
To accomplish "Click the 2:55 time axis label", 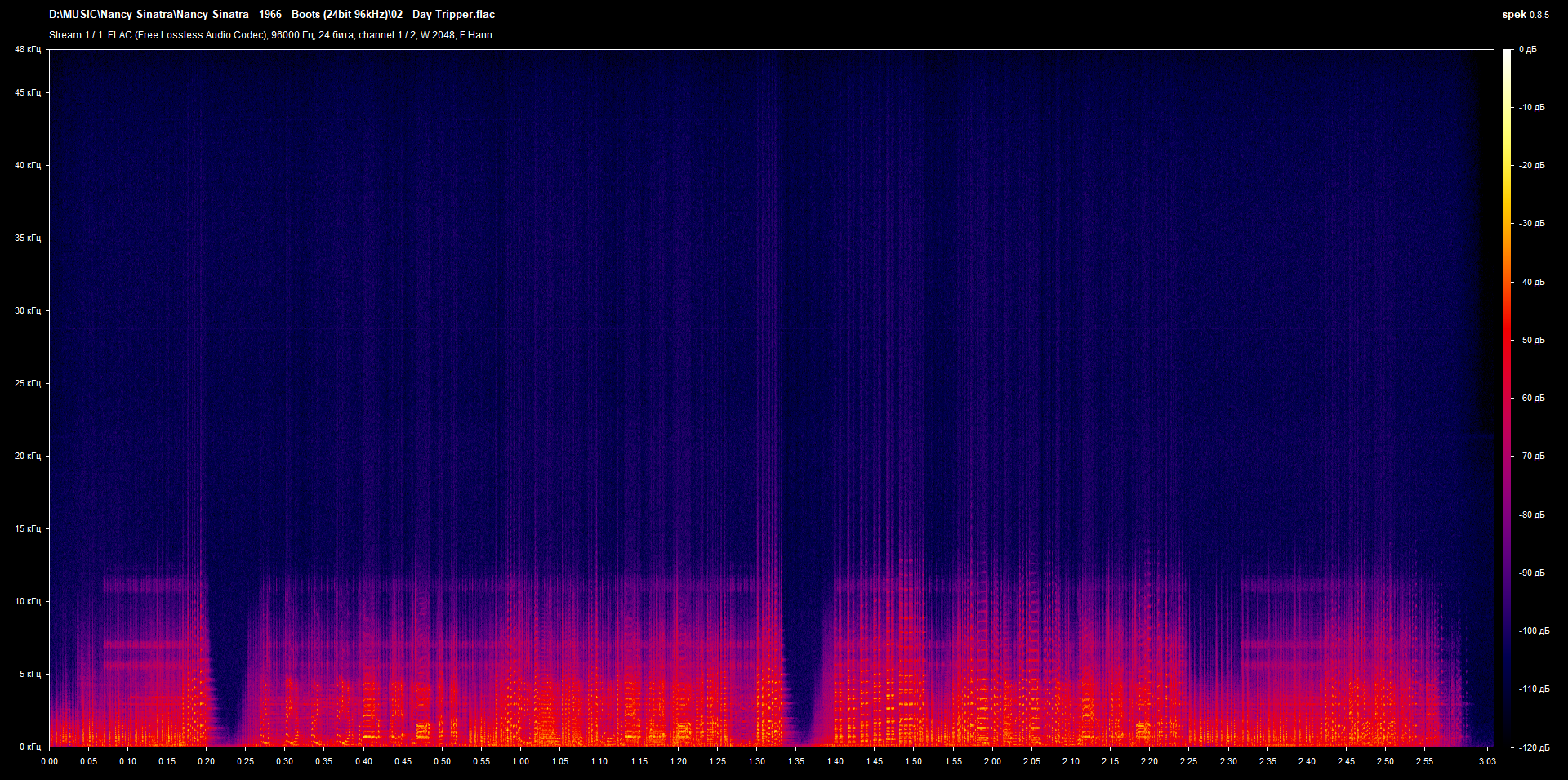I will coord(1424,761).
